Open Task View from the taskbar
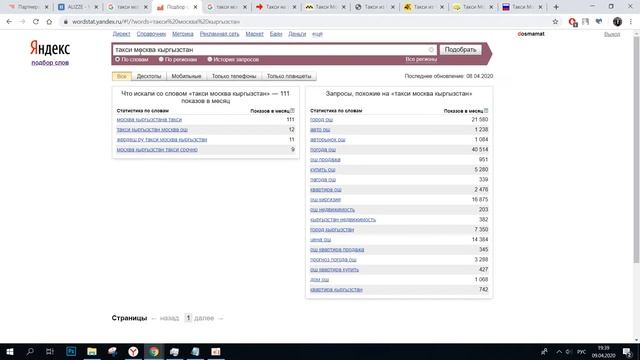Image resolution: width=640 pixels, height=360 pixels. click(50, 351)
